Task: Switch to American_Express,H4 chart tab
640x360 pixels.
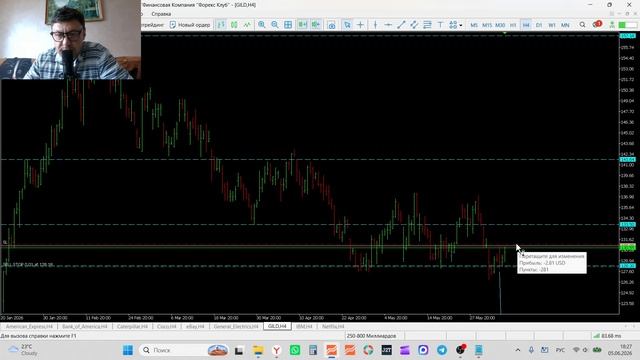Action: point(29,327)
